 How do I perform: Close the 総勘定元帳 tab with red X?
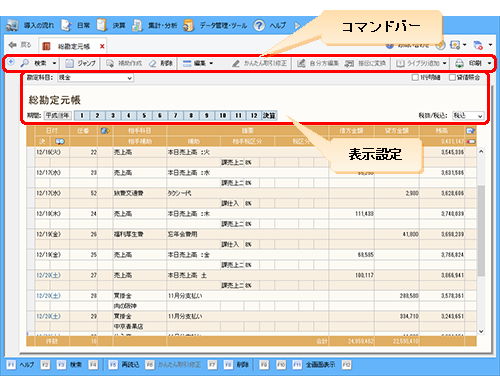(x=102, y=46)
